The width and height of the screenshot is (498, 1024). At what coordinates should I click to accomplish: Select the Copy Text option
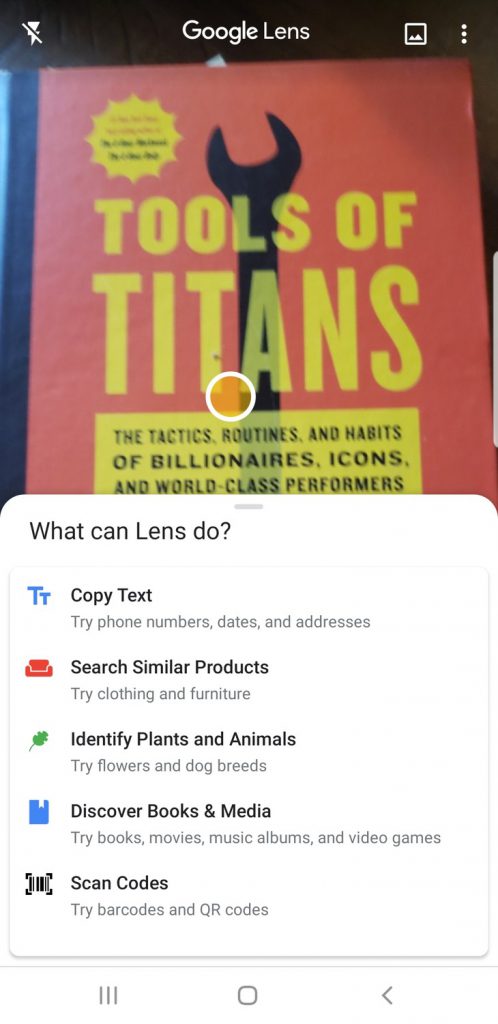tap(249, 607)
